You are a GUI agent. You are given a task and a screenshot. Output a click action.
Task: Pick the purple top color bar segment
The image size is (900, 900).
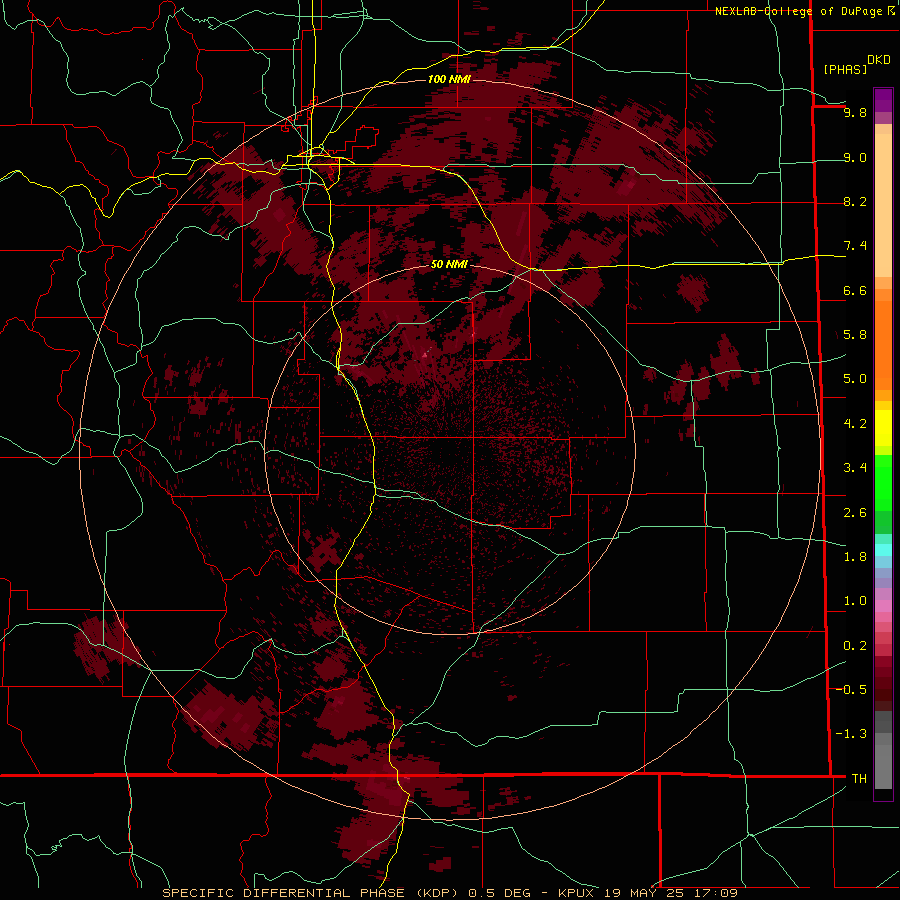pos(883,100)
